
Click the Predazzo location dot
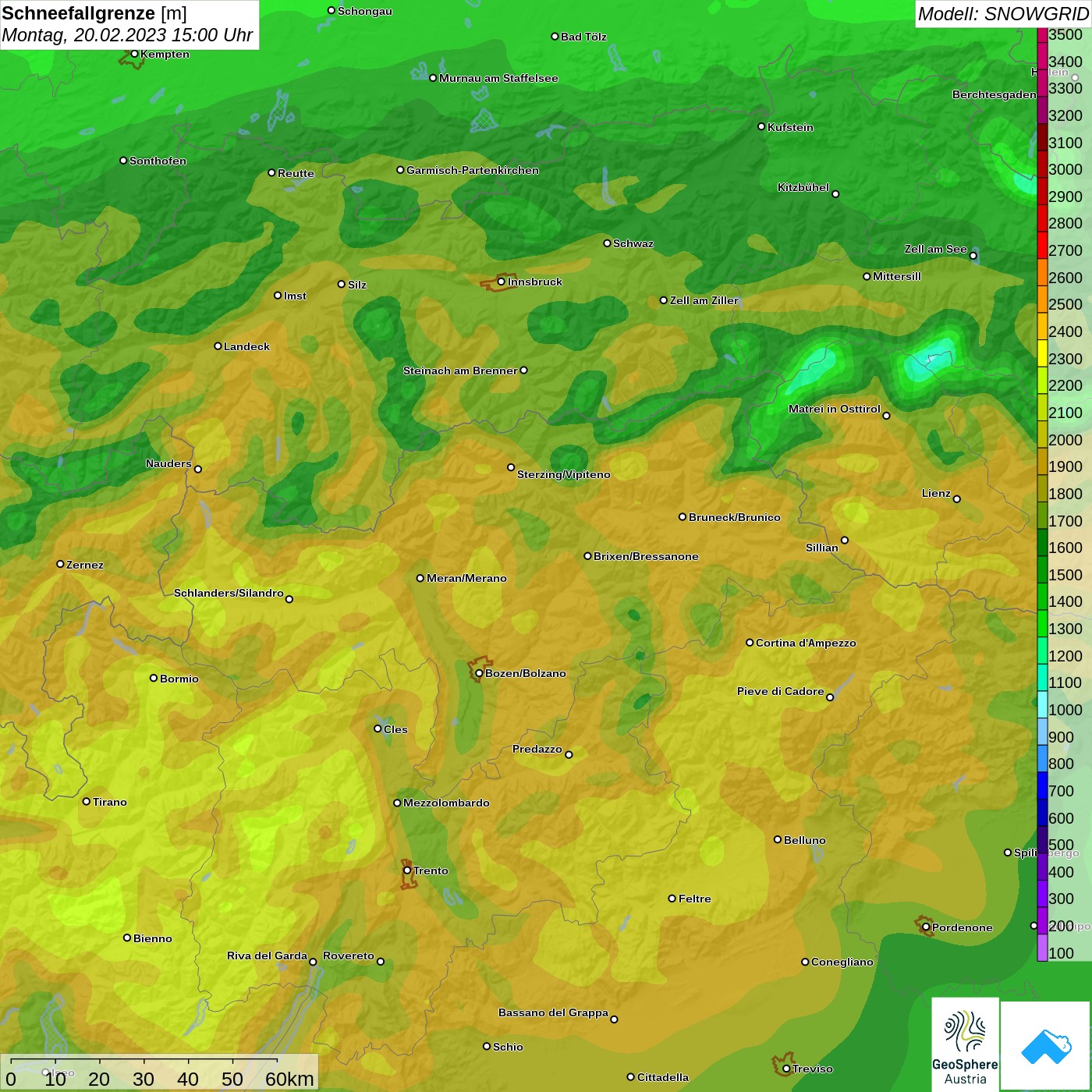click(569, 754)
